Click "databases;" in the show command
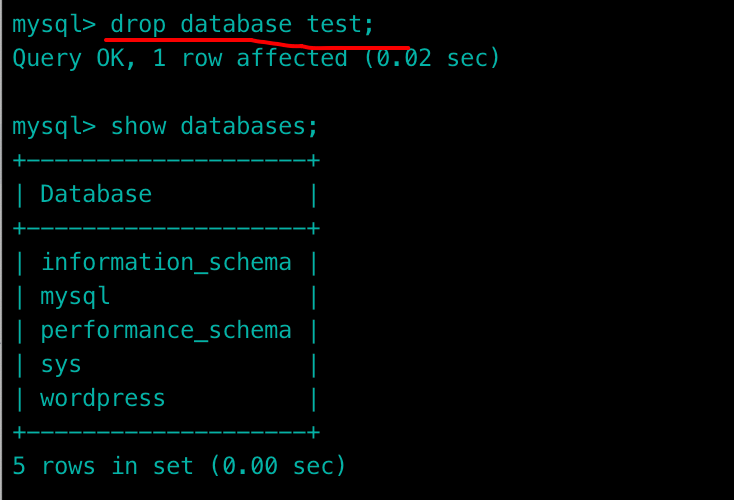This screenshot has width=734, height=500. click(250, 126)
